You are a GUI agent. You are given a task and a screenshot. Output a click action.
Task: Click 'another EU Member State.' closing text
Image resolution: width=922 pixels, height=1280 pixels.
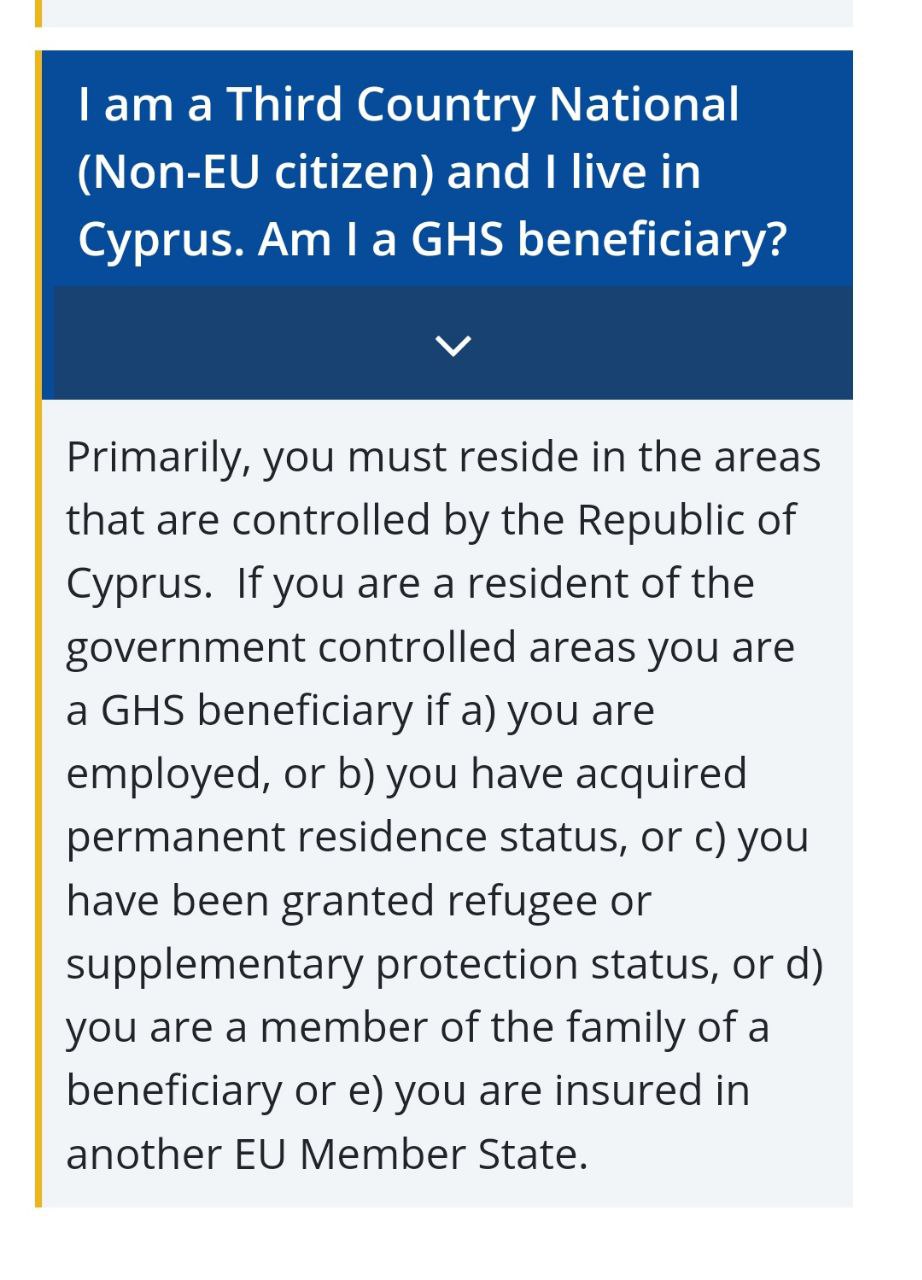tap(326, 1155)
